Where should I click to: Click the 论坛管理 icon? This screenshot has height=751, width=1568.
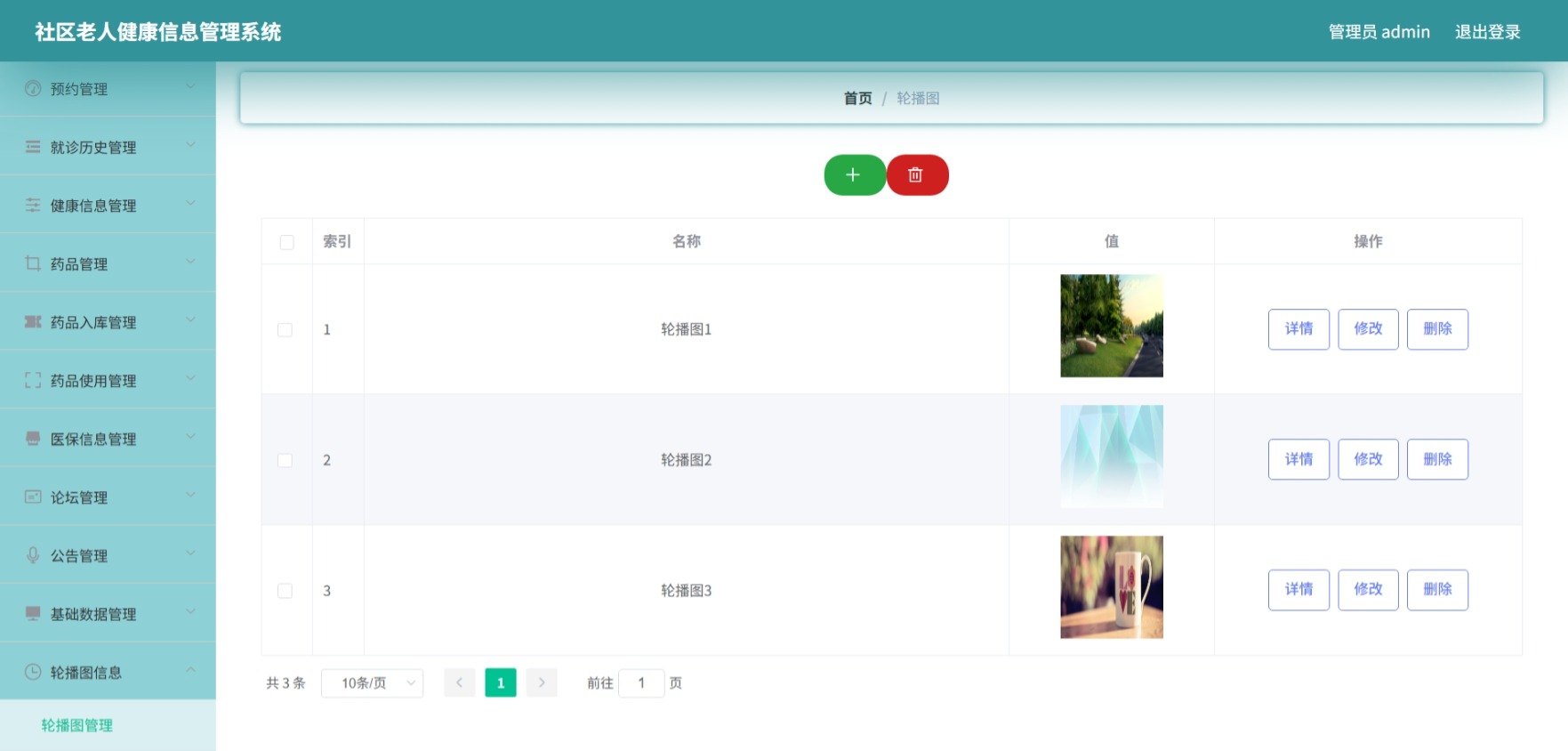(33, 497)
